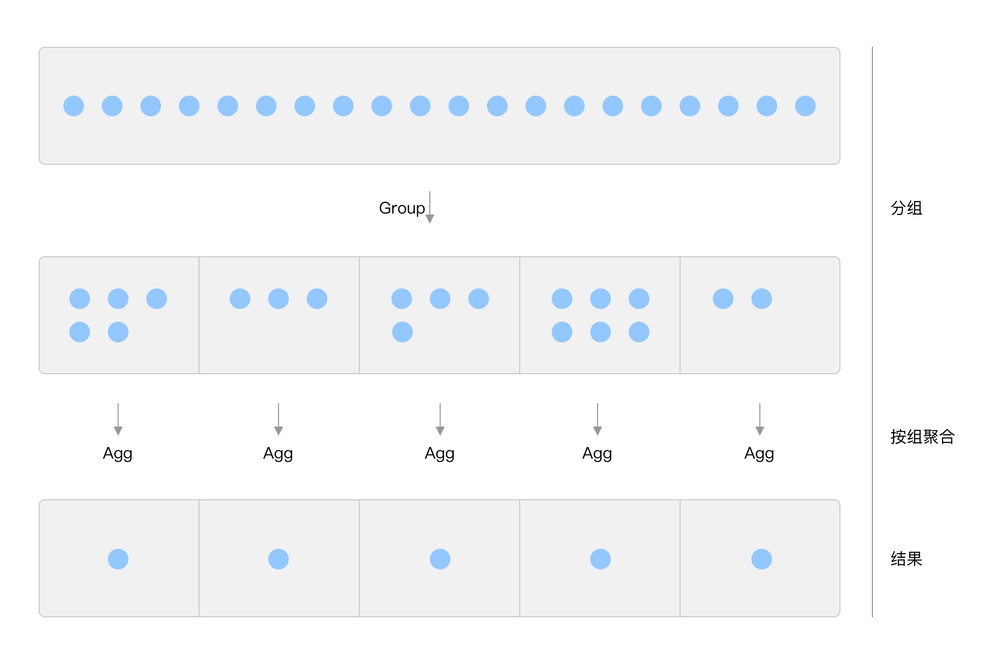Click the leftmost Agg label
This screenshot has width=1000, height=662.
[118, 453]
